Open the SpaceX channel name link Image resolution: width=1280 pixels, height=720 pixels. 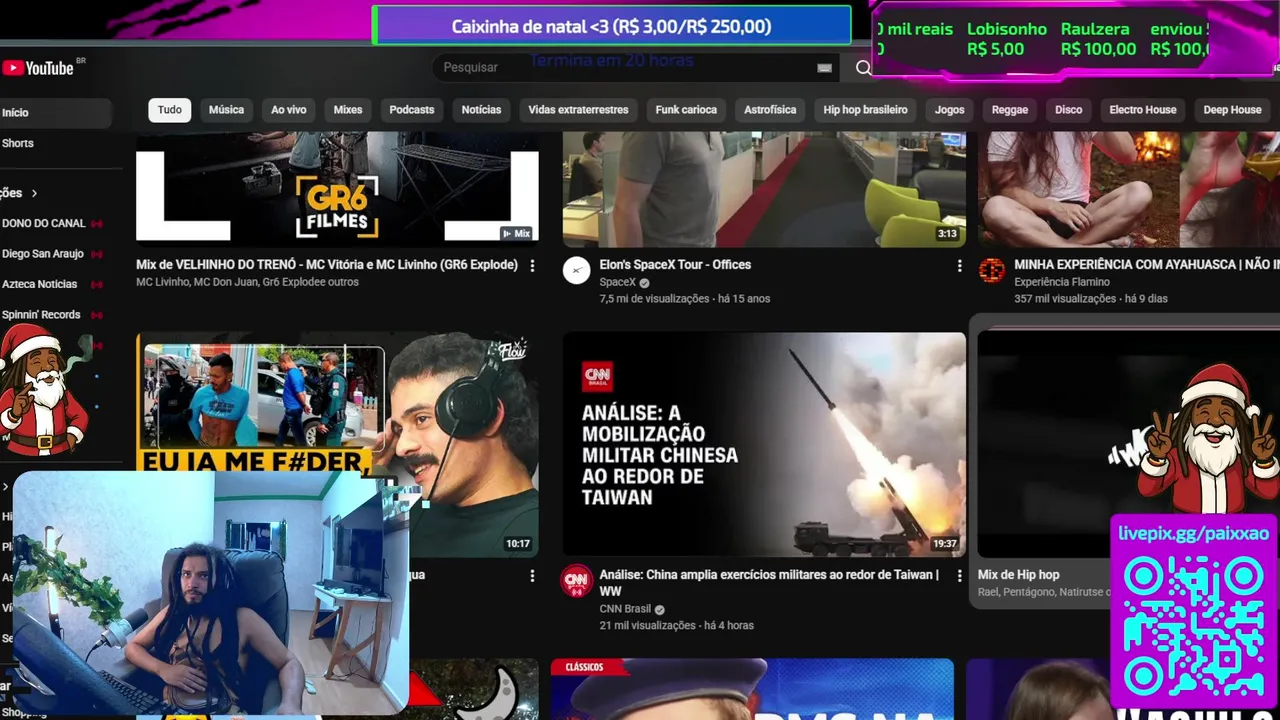click(x=617, y=283)
